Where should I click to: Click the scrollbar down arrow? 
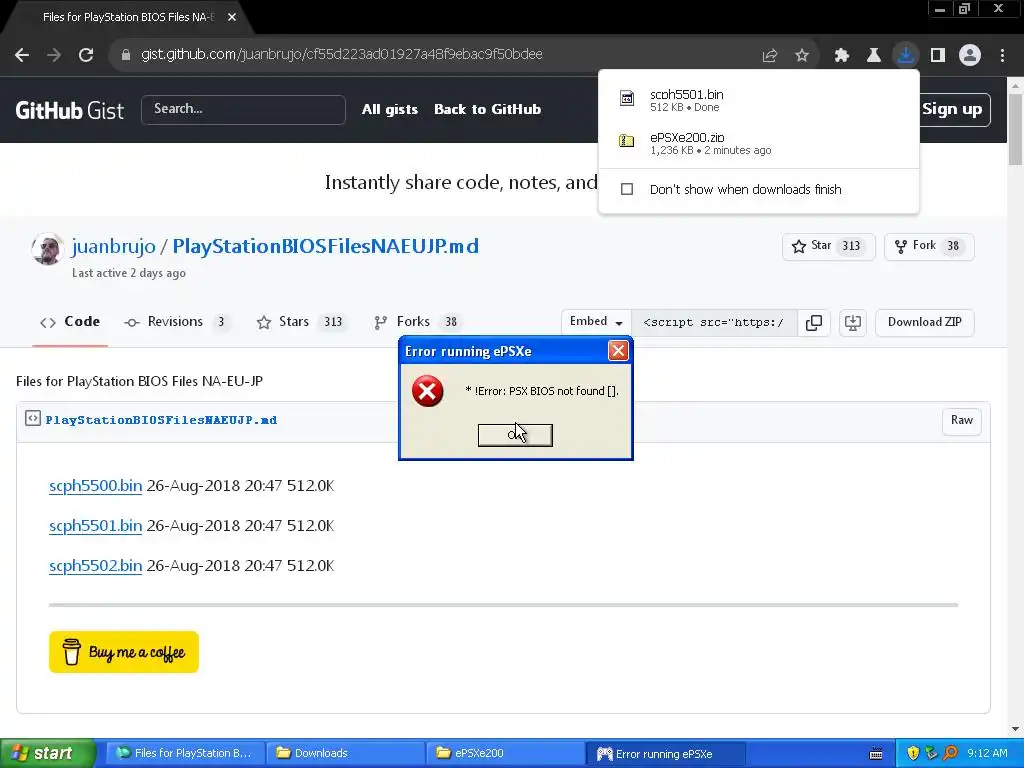1016,729
